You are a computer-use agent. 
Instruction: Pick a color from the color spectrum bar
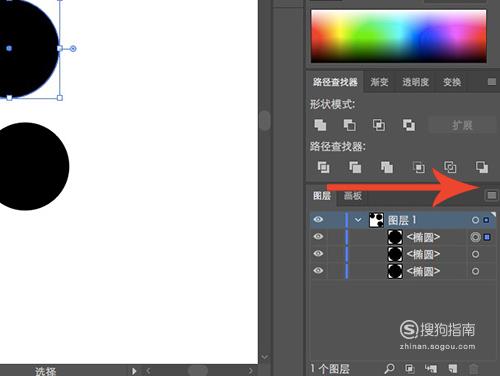(398, 36)
